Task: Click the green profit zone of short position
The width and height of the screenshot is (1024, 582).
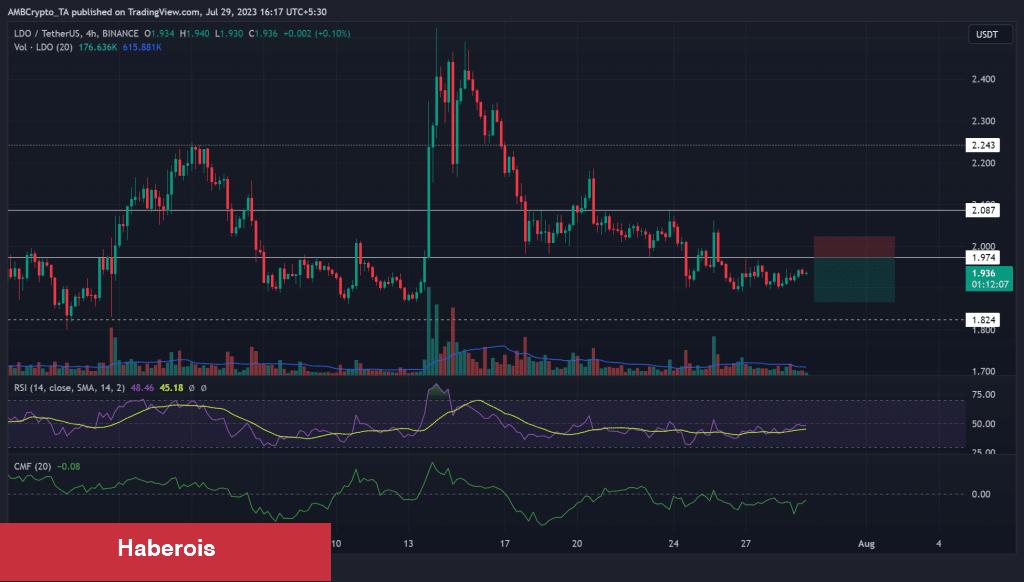Action: (x=854, y=280)
